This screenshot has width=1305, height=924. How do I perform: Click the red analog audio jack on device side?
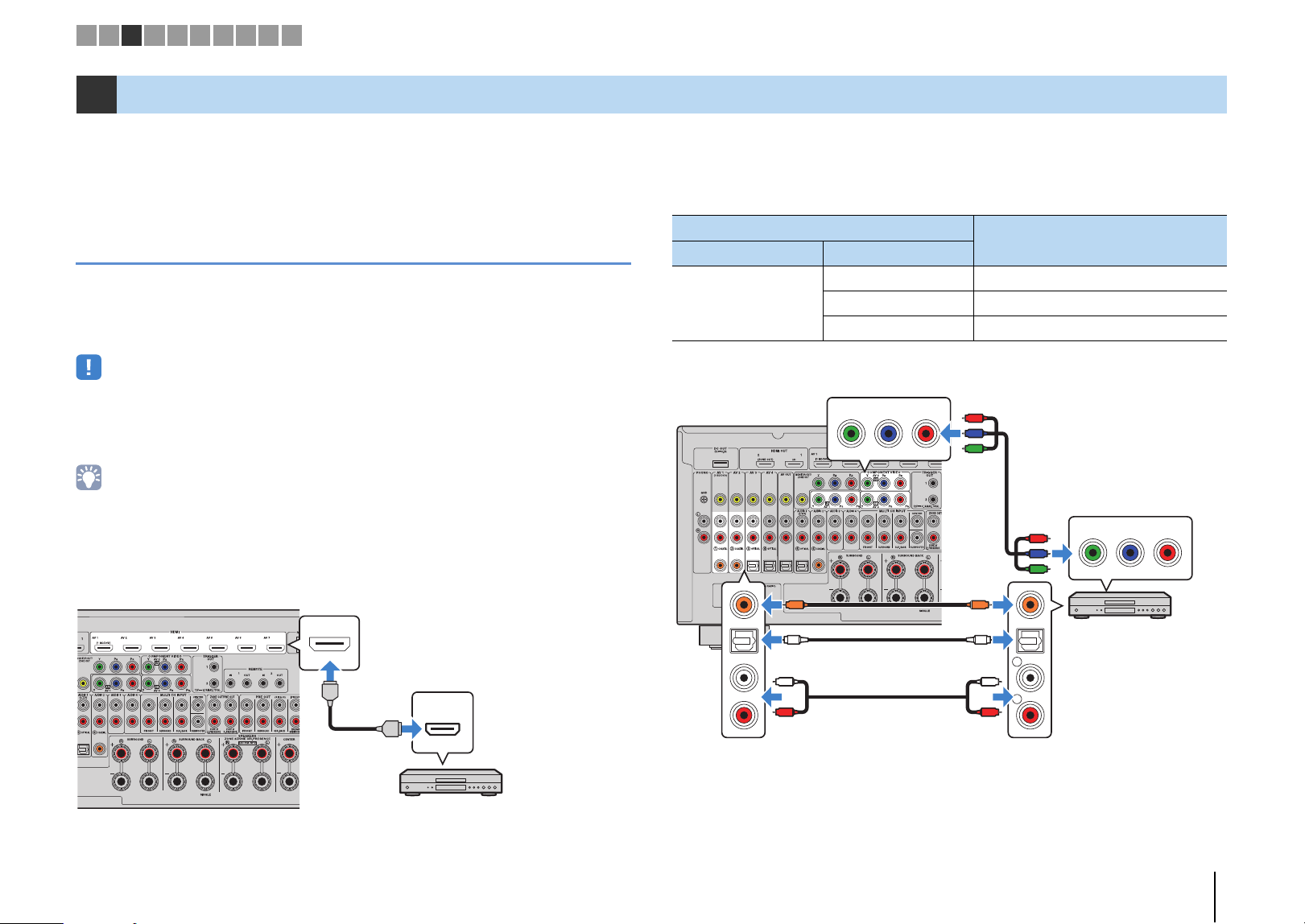pos(1030,715)
